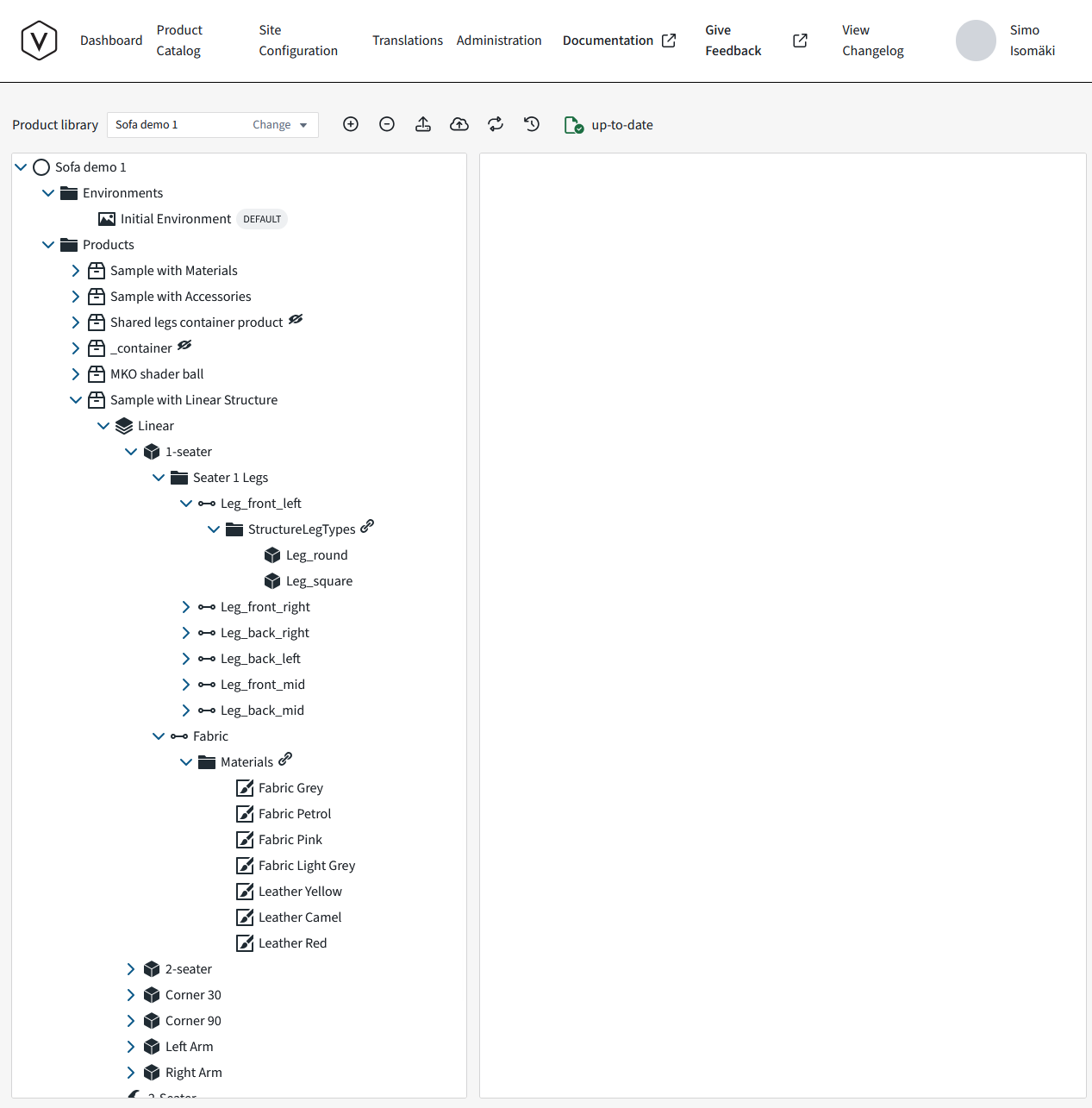Click the MKO shader ball product icon
The height and width of the screenshot is (1108, 1092).
(97, 374)
